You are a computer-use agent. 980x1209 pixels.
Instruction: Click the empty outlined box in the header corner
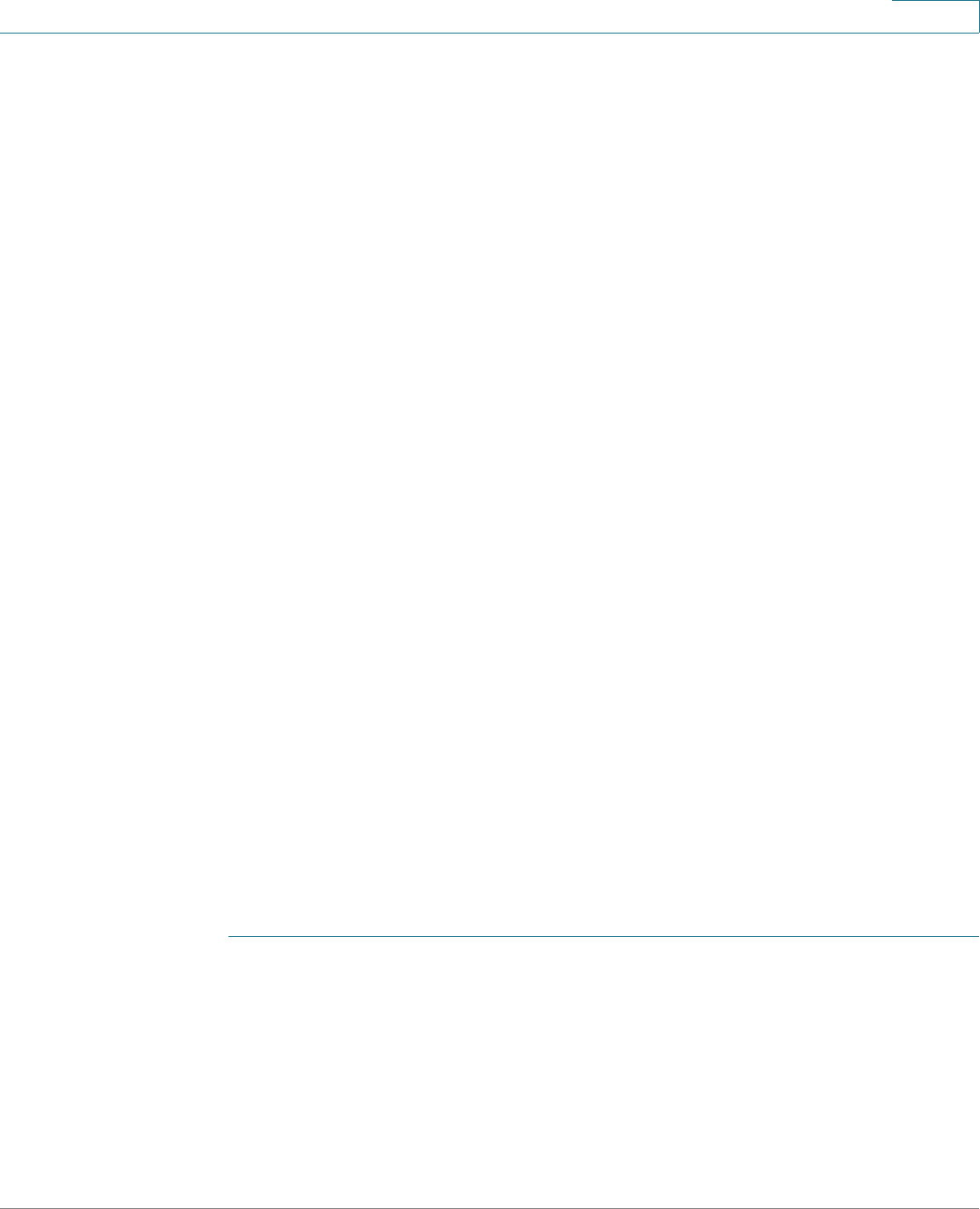[x=936, y=16]
